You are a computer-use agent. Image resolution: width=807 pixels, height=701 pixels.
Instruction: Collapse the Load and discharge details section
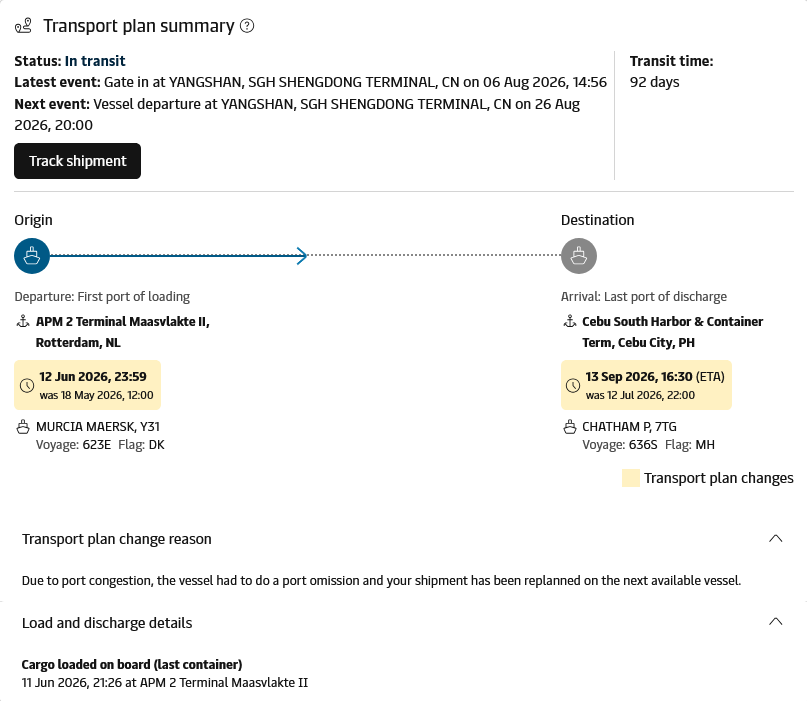pyautogui.click(x=776, y=622)
